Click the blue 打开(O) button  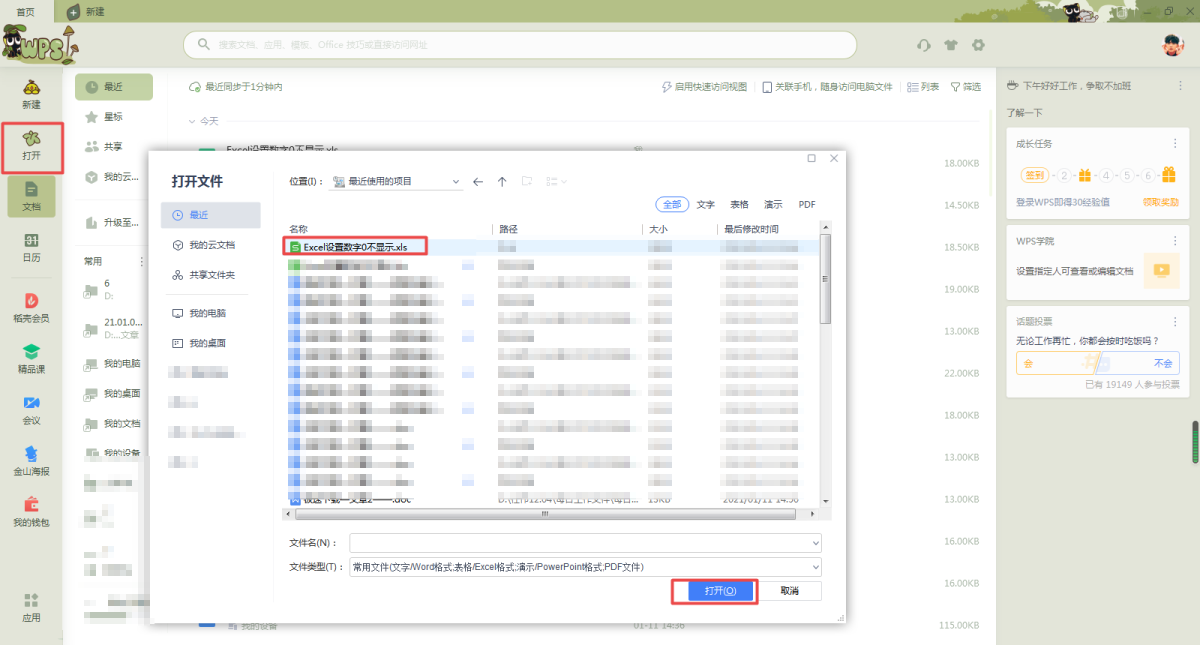tap(713, 591)
